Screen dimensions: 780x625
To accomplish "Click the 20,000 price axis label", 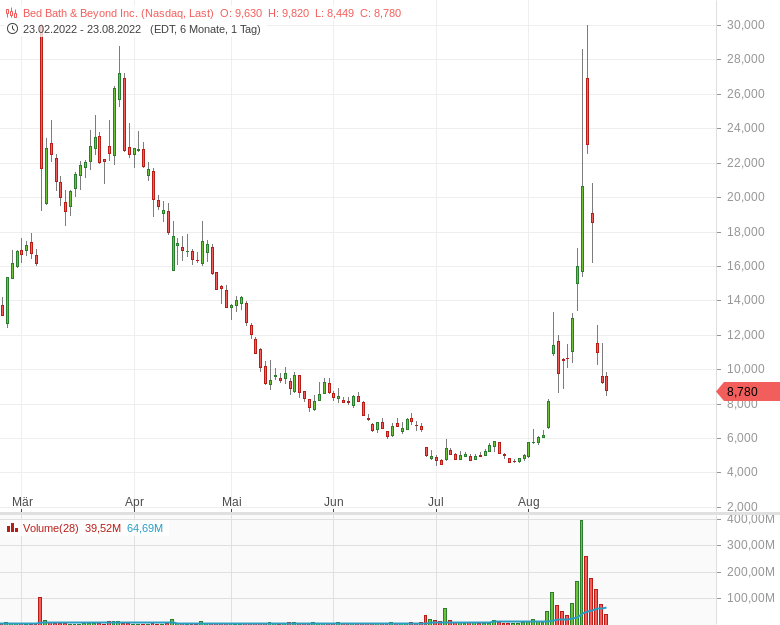I will [746, 197].
